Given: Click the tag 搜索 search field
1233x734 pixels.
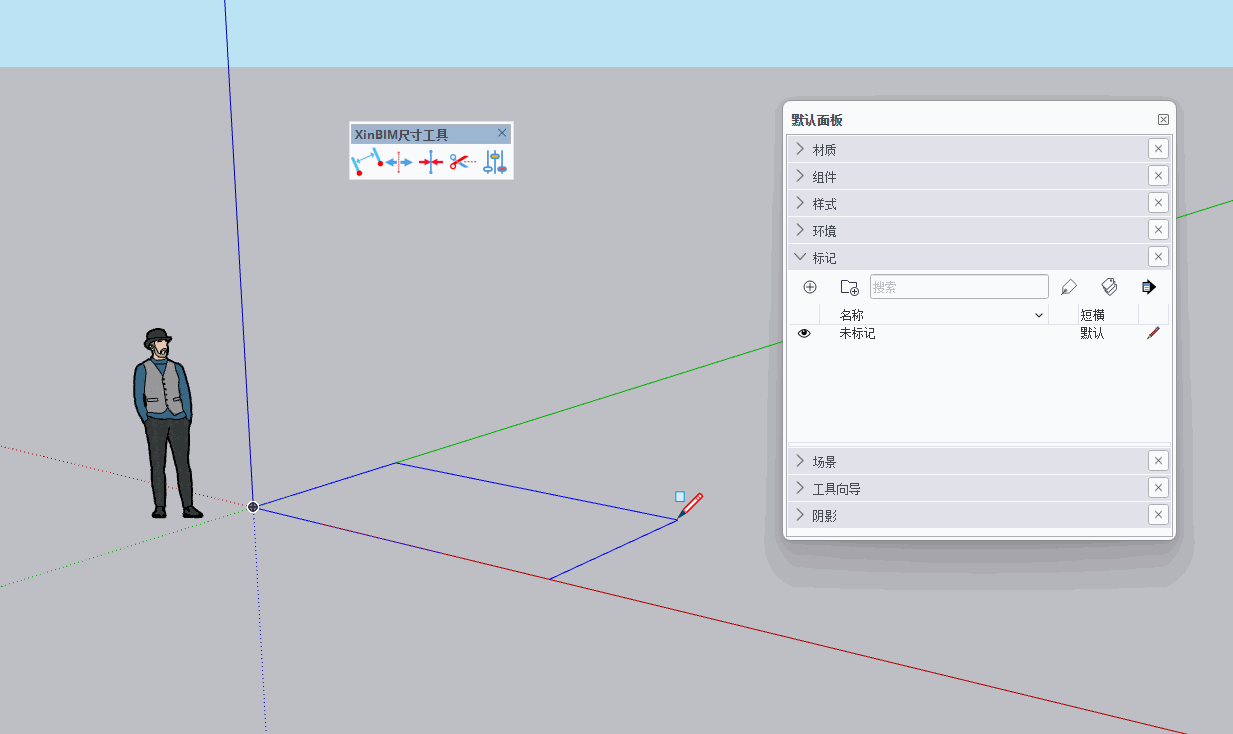Looking at the screenshot, I should point(958,287).
